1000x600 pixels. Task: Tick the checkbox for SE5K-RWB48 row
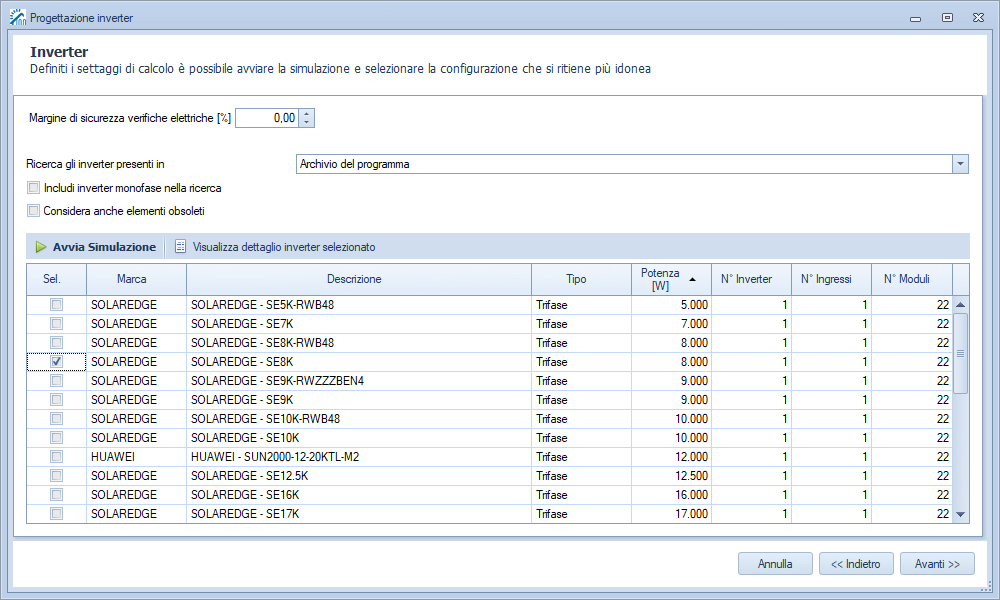pyautogui.click(x=56, y=305)
